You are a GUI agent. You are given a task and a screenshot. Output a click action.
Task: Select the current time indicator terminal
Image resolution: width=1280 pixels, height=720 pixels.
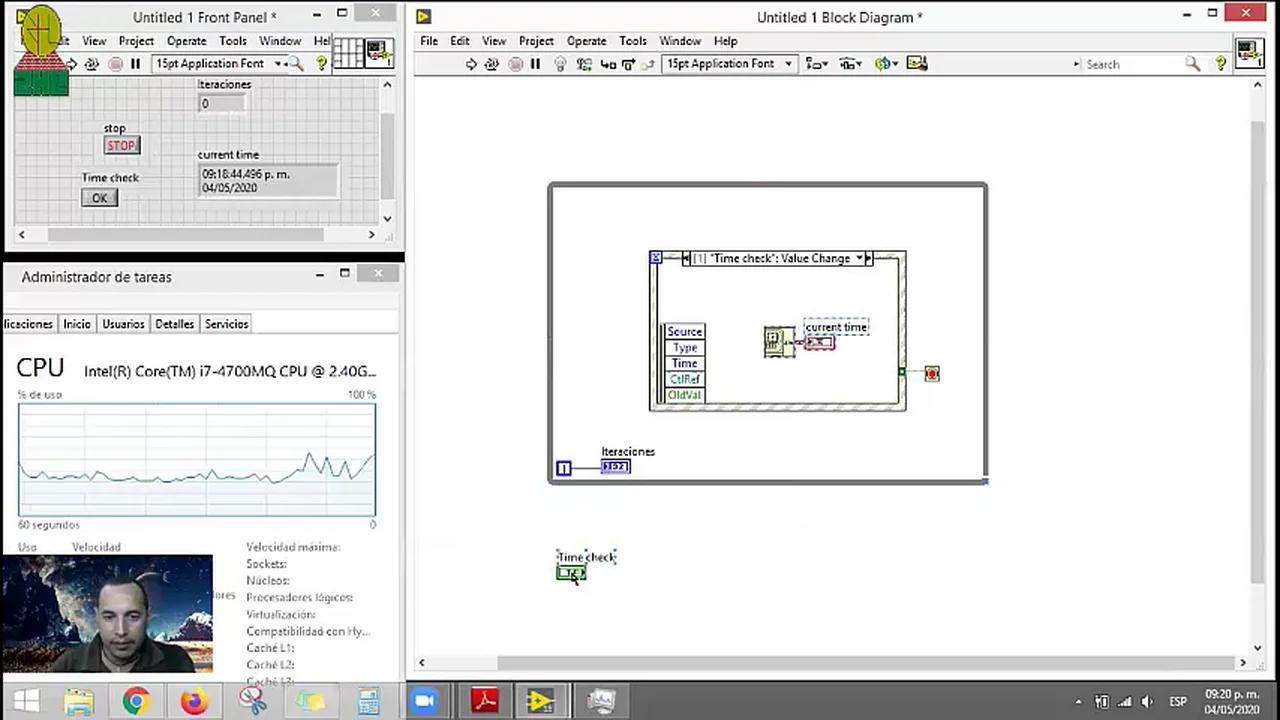[x=819, y=342]
